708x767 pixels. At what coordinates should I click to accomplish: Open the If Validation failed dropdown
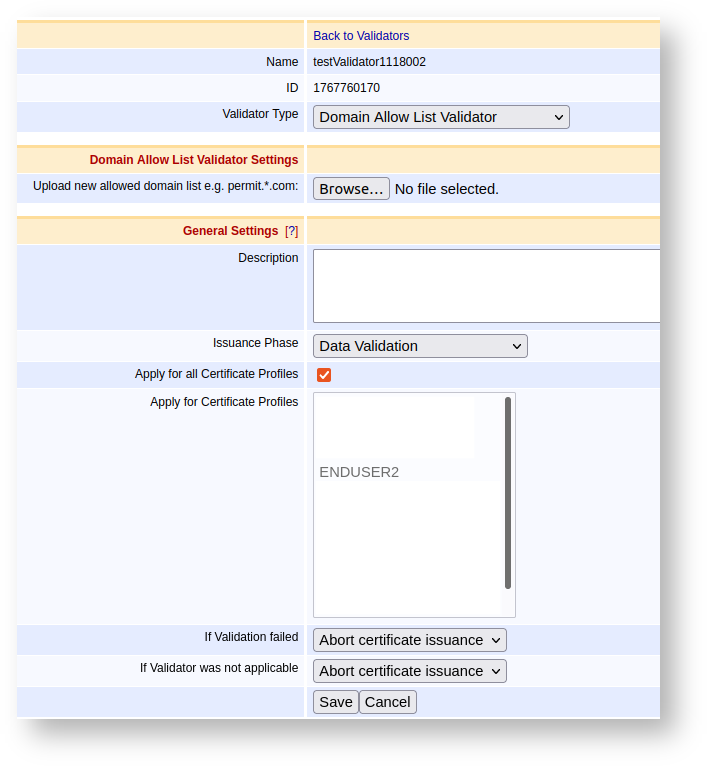coord(410,640)
